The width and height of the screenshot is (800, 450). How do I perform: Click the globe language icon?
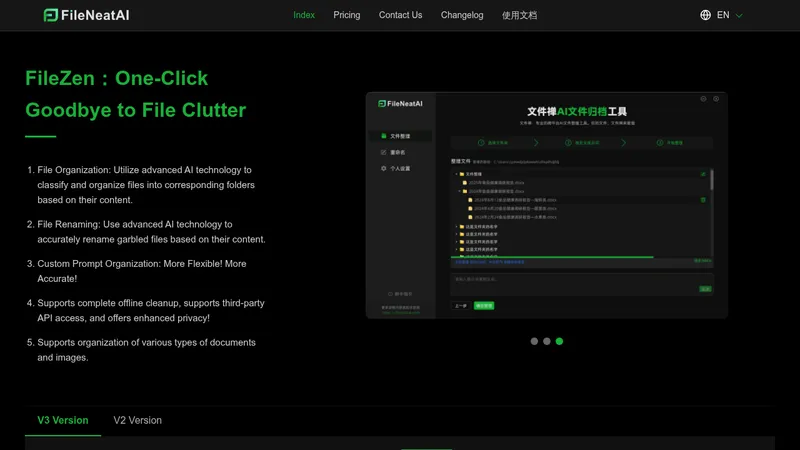tap(705, 15)
